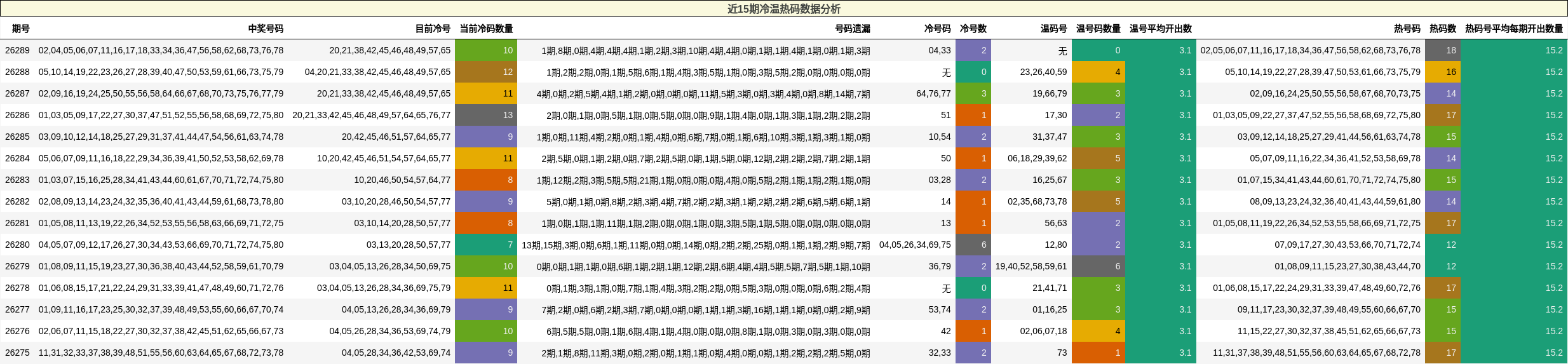The image size is (1568, 364).
Task: Select the 号码遗漏 column header
Action: 853,29
